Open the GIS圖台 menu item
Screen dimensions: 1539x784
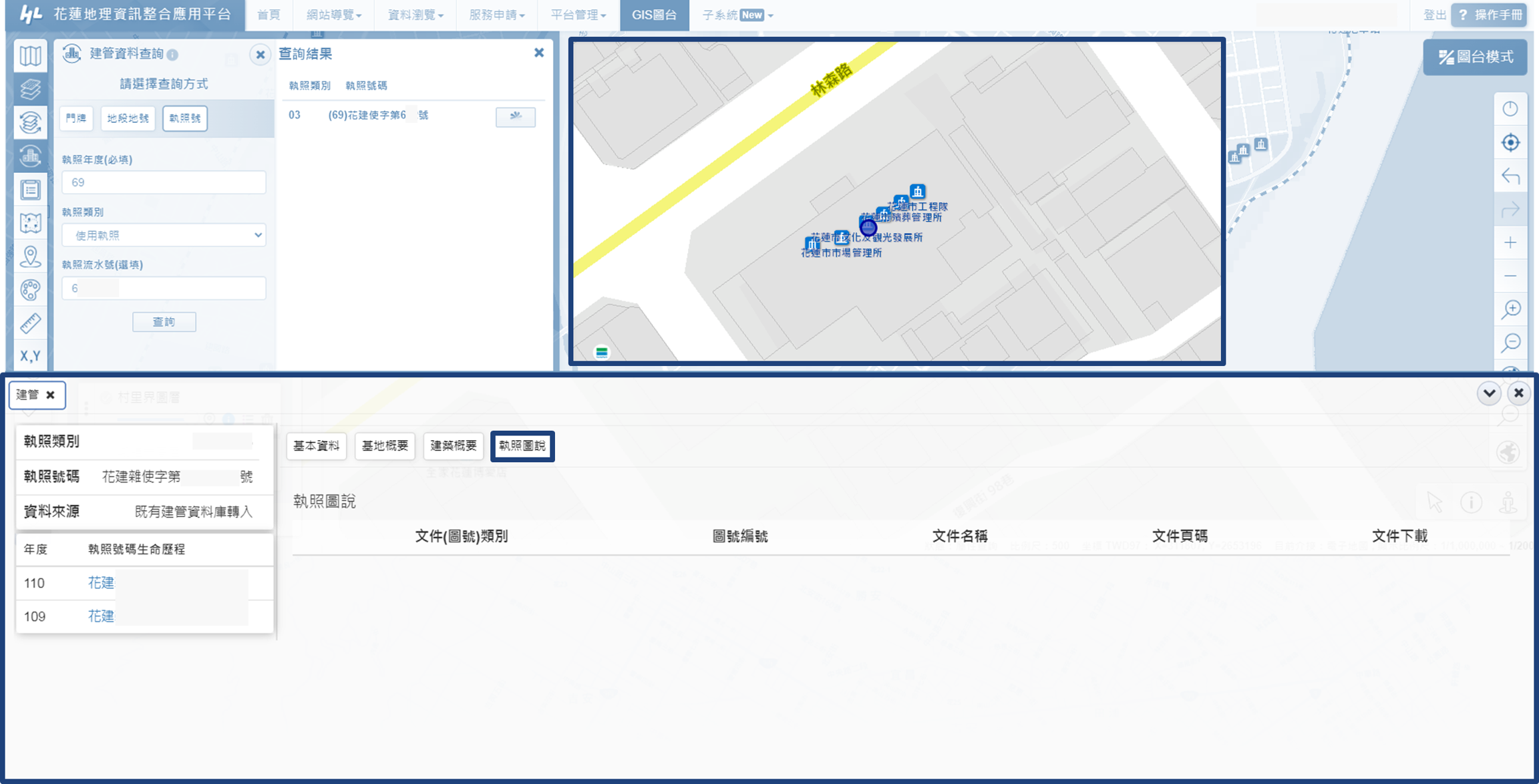(653, 15)
